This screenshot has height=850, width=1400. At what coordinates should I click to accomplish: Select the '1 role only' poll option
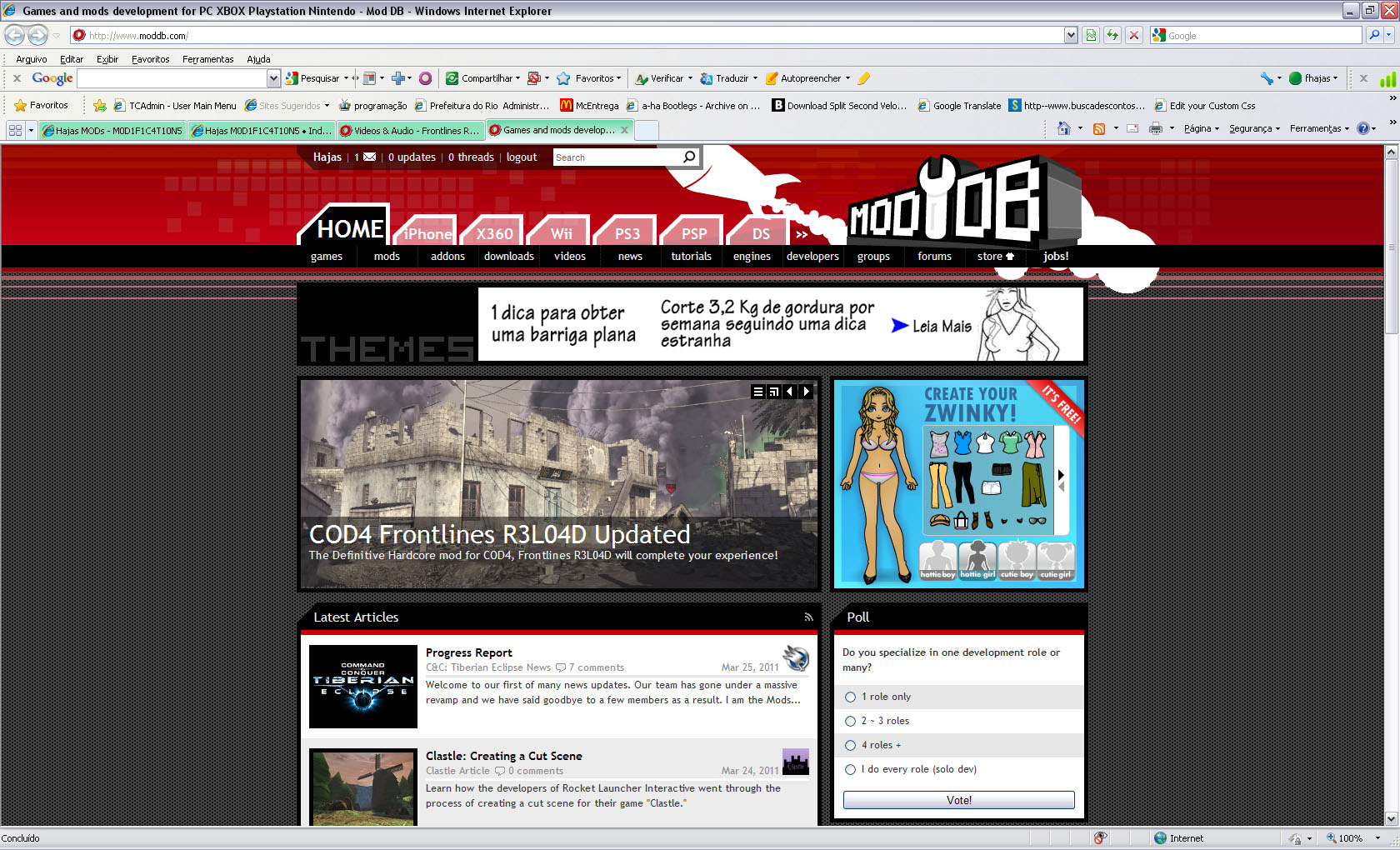pos(850,697)
